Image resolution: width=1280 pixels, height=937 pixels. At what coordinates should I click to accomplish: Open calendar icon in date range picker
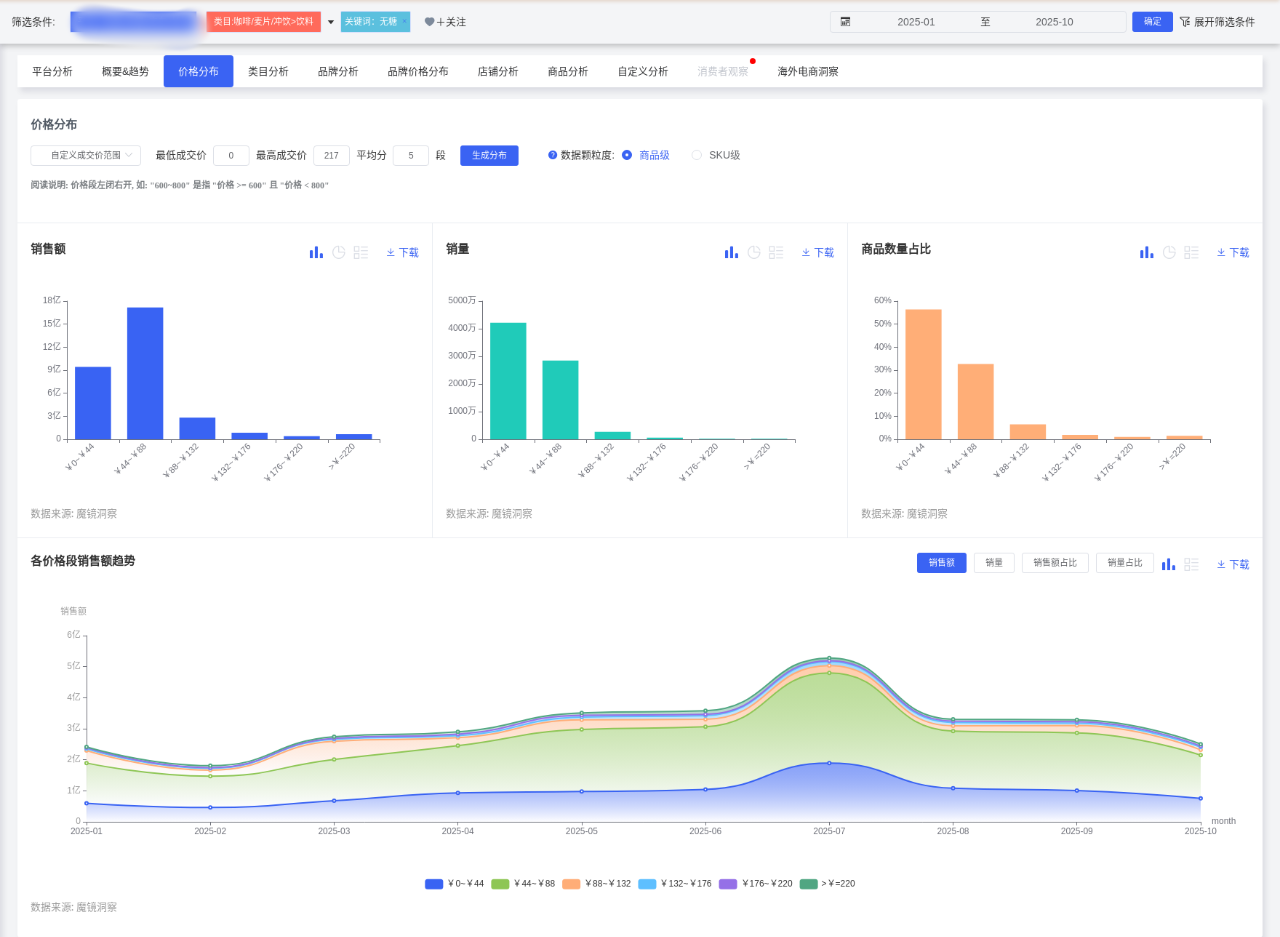[x=845, y=22]
